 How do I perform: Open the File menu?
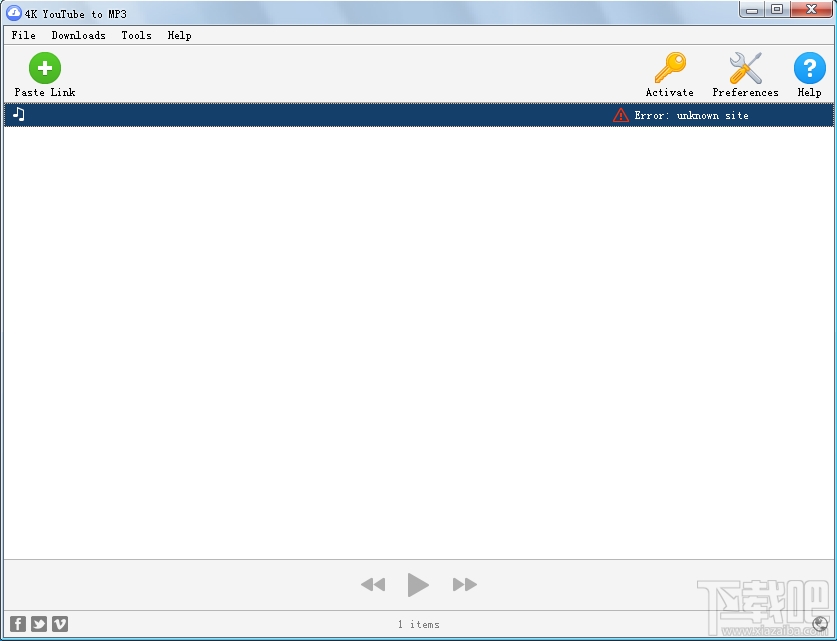point(23,35)
